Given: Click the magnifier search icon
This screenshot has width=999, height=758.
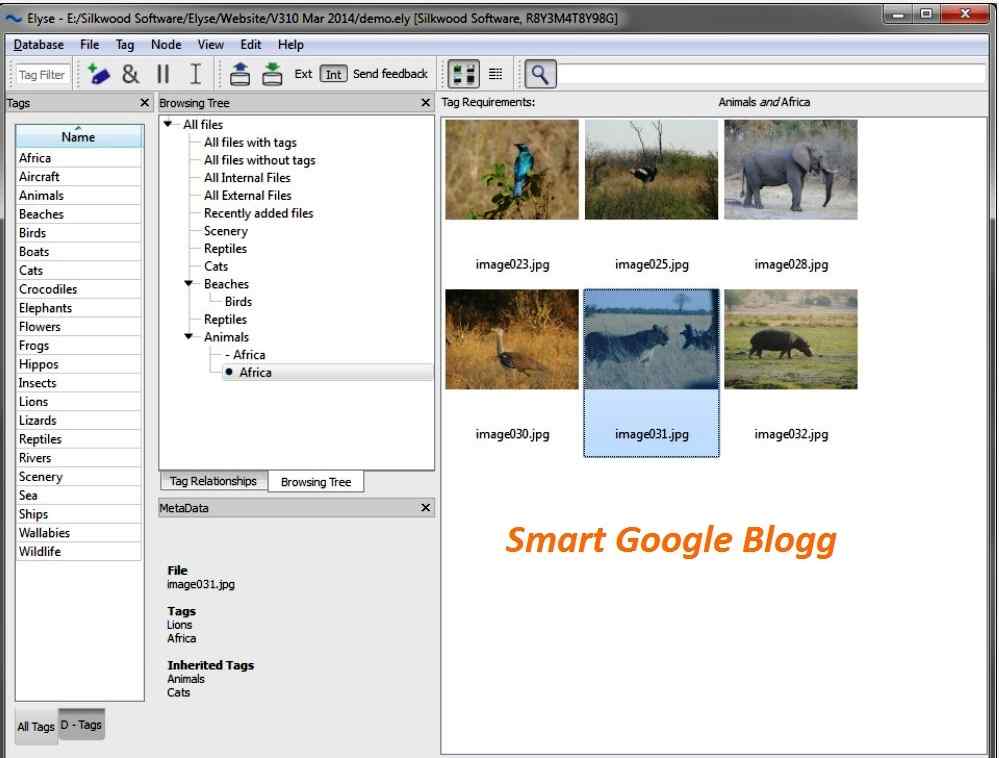Looking at the screenshot, I should [x=540, y=73].
